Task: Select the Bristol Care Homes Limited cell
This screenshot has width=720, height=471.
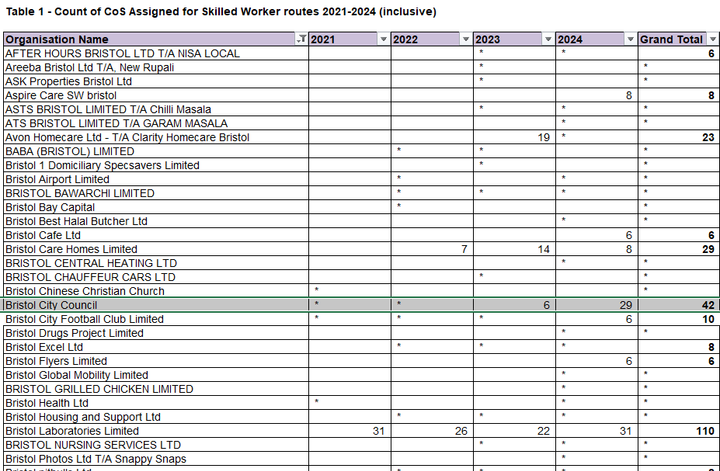Action: [156, 249]
